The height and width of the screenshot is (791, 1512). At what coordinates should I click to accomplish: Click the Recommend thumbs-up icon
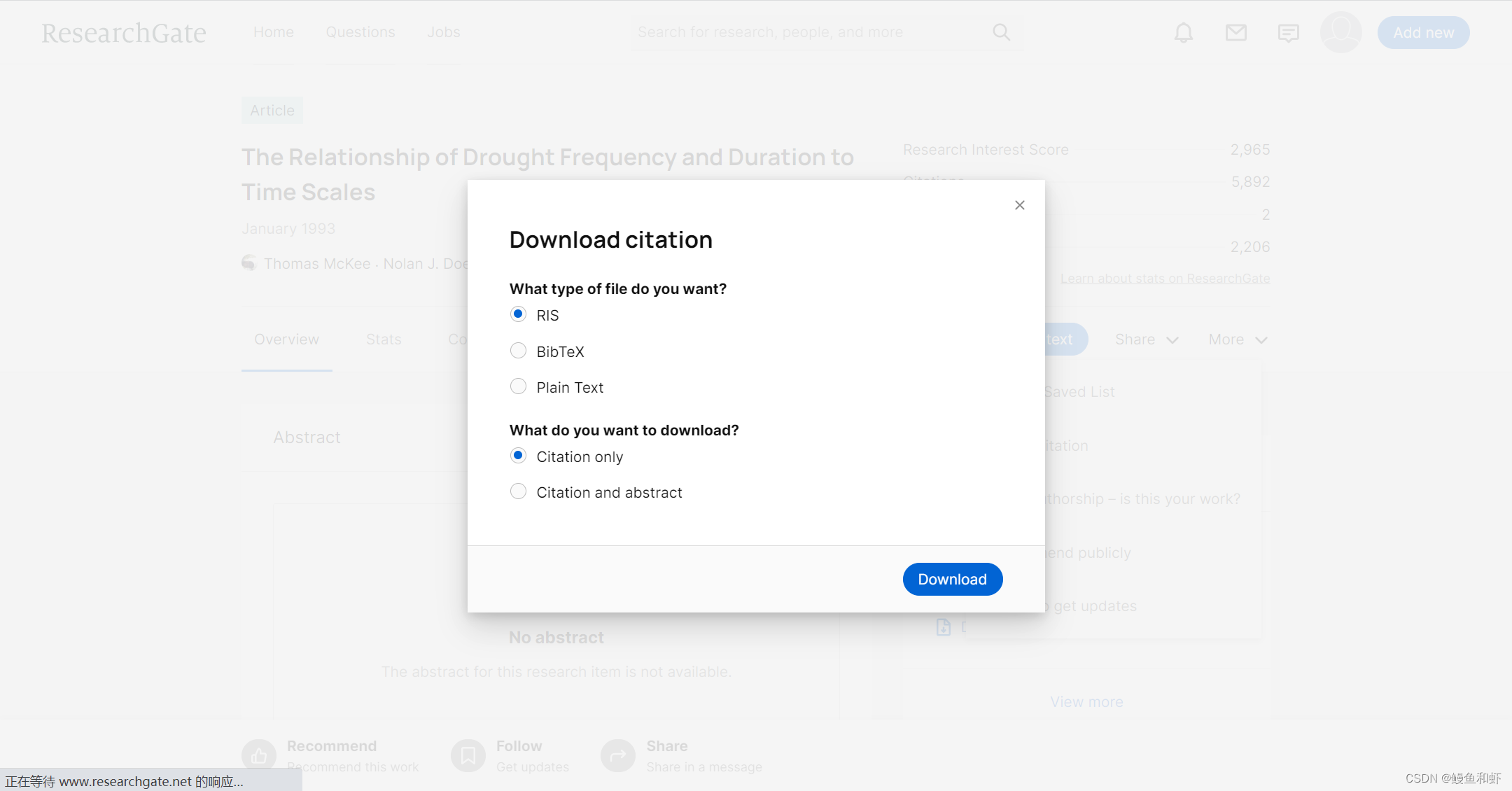pyautogui.click(x=259, y=756)
